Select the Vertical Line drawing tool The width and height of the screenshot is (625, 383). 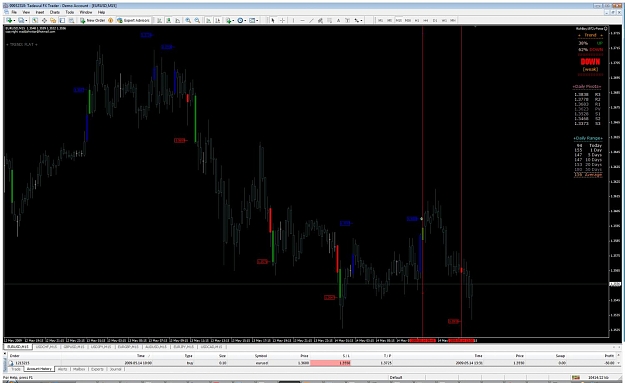click(x=293, y=20)
